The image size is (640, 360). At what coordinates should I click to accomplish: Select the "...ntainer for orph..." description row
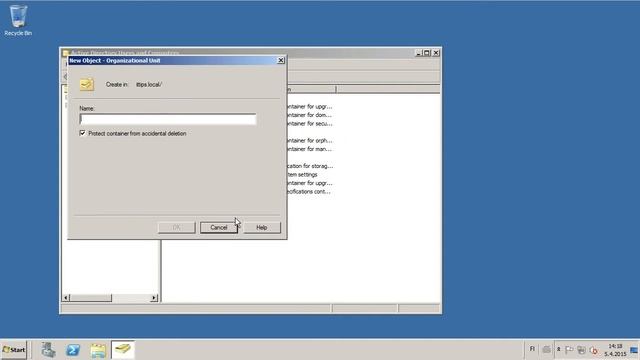point(309,140)
